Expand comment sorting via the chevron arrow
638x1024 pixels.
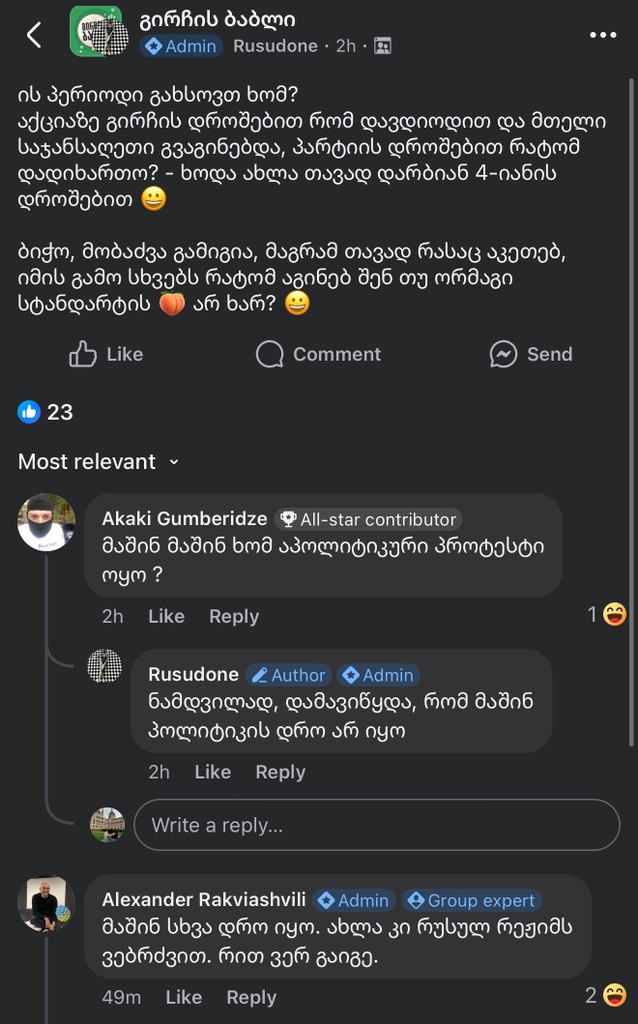point(174,463)
